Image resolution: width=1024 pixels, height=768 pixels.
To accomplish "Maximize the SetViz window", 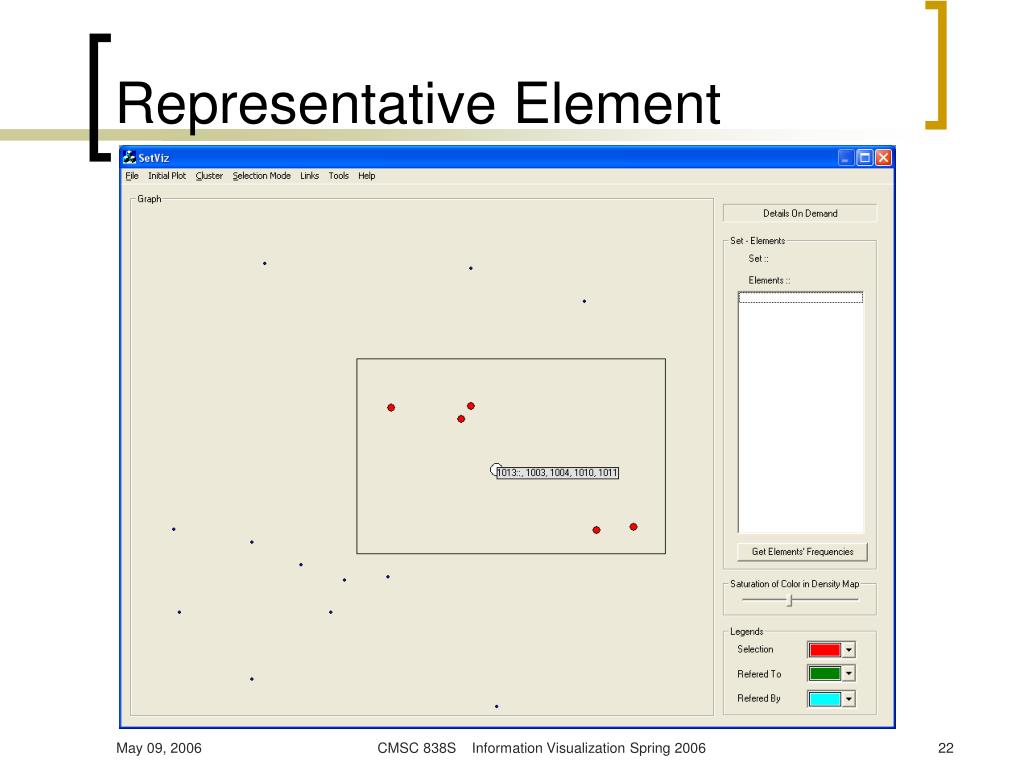I will pyautogui.click(x=865, y=157).
